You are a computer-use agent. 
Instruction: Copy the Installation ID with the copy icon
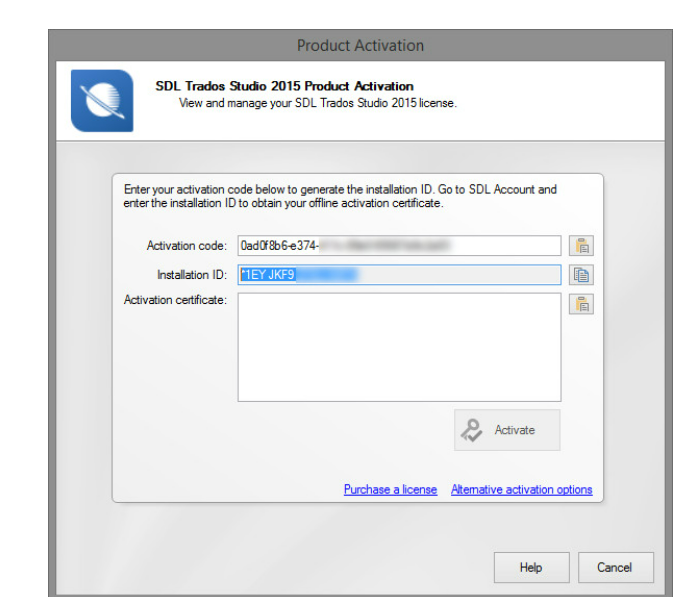[581, 275]
